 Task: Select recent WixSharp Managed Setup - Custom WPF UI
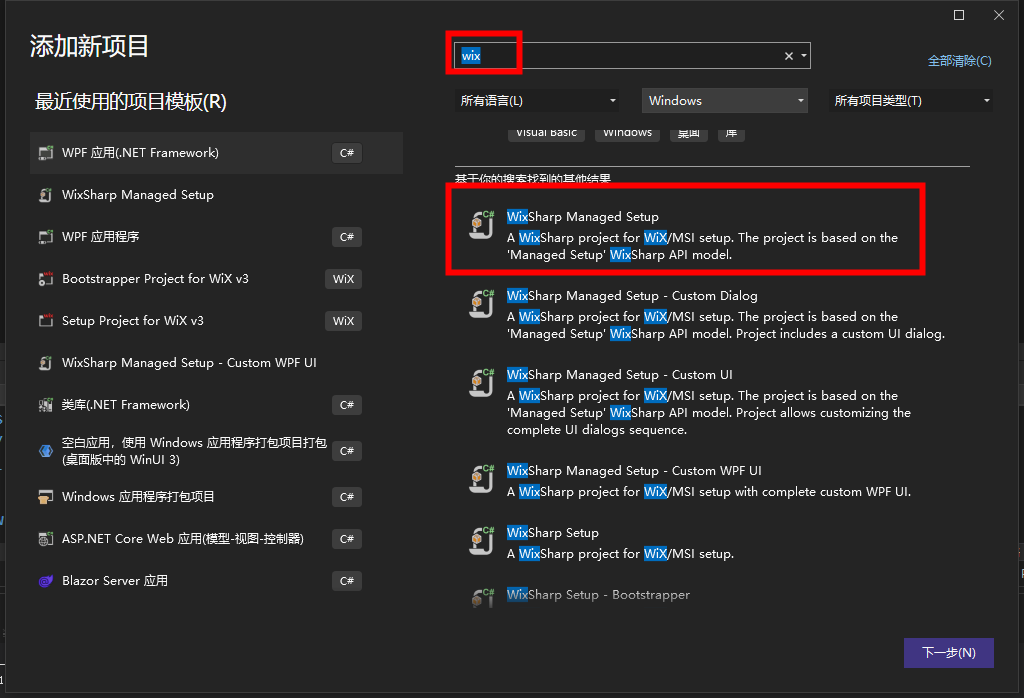[216, 362]
